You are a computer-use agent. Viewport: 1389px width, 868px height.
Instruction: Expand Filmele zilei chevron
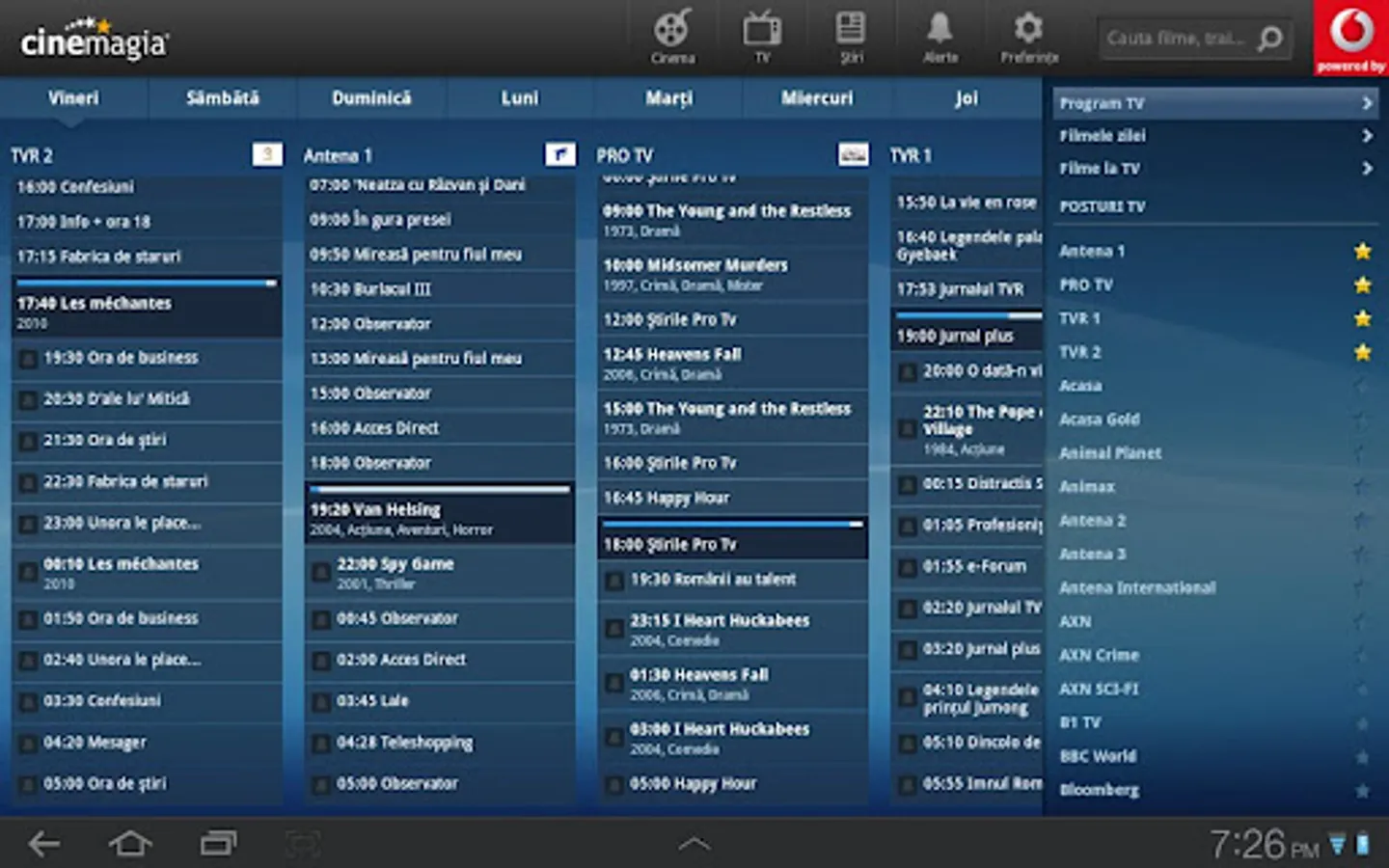pyautogui.click(x=1367, y=136)
